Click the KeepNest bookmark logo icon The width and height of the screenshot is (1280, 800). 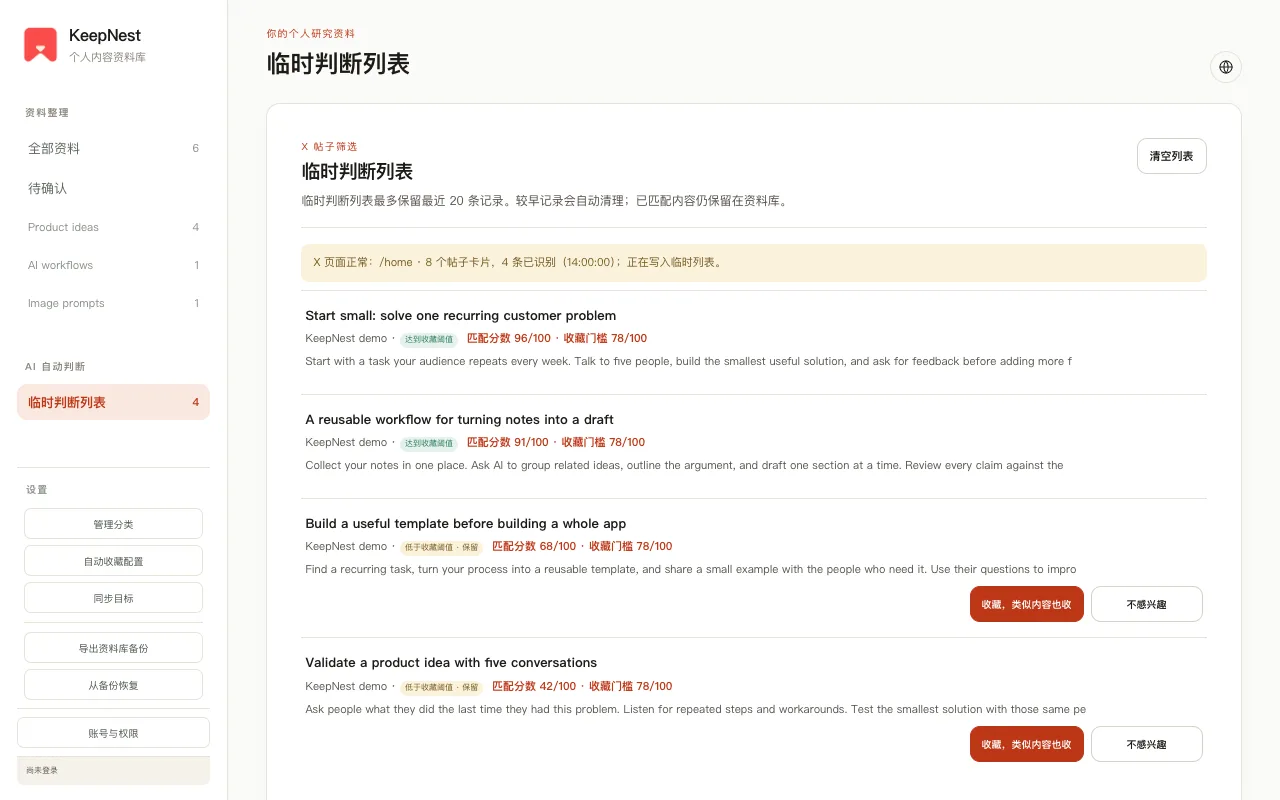pos(40,45)
